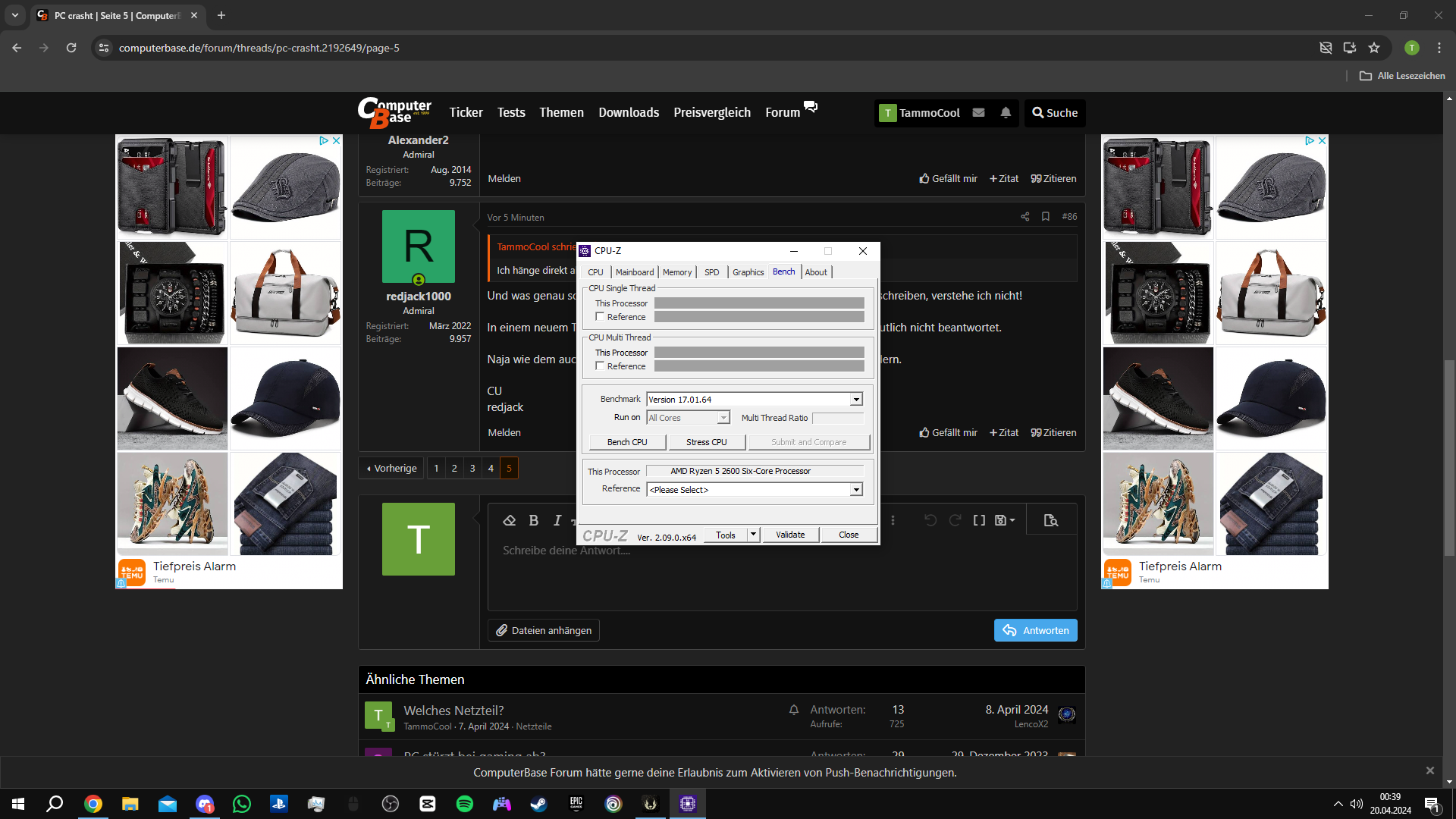Screen dimensions: 1456x819
Task: Start the Bench CPU button
Action: [x=627, y=442]
